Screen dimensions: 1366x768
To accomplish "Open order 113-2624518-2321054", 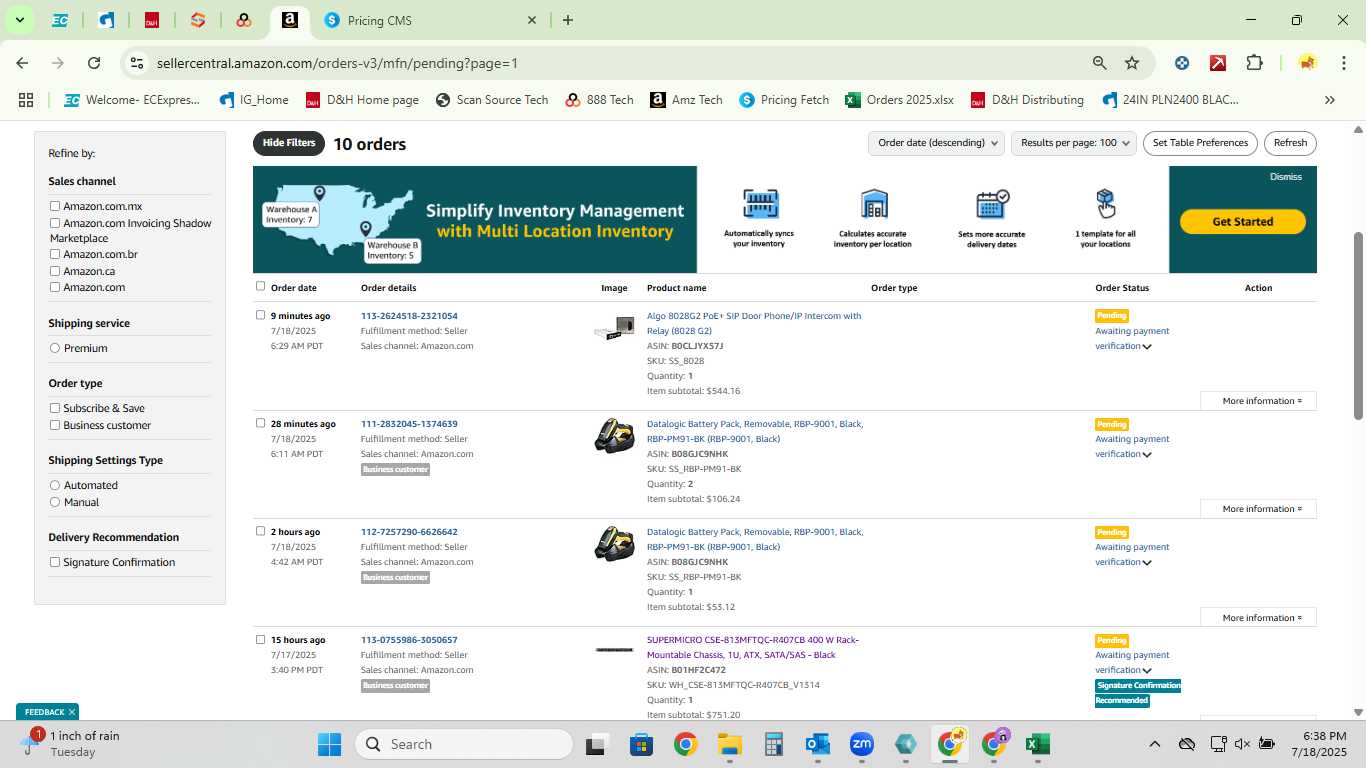I will point(409,316).
